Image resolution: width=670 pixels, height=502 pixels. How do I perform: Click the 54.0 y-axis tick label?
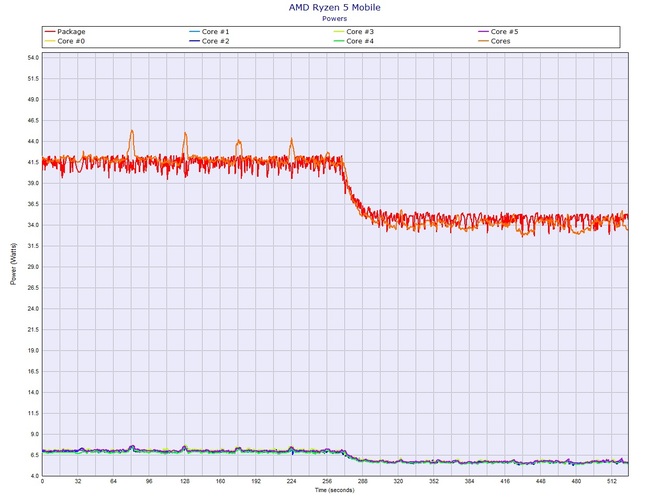33,58
